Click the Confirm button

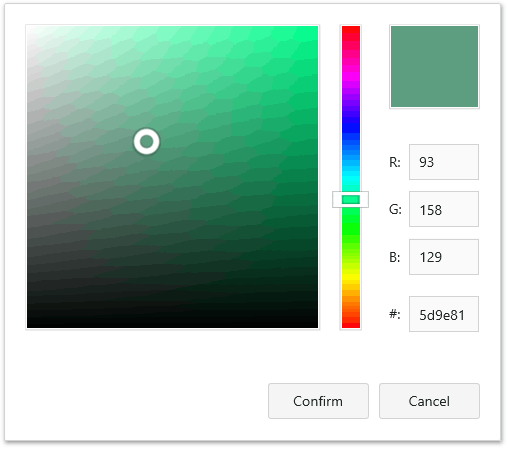(318, 401)
